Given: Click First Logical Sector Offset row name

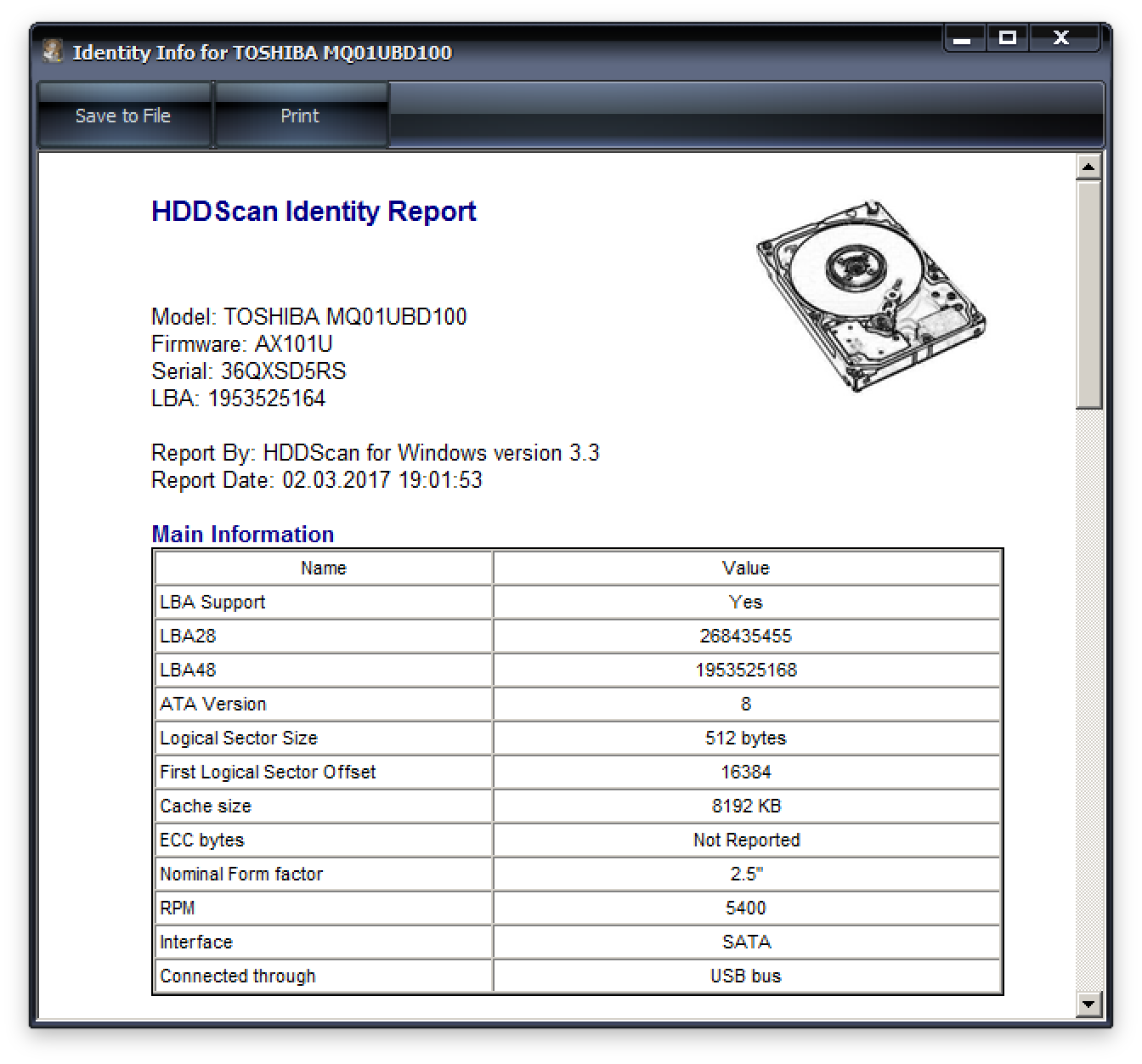Looking at the screenshot, I should pyautogui.click(x=324, y=772).
